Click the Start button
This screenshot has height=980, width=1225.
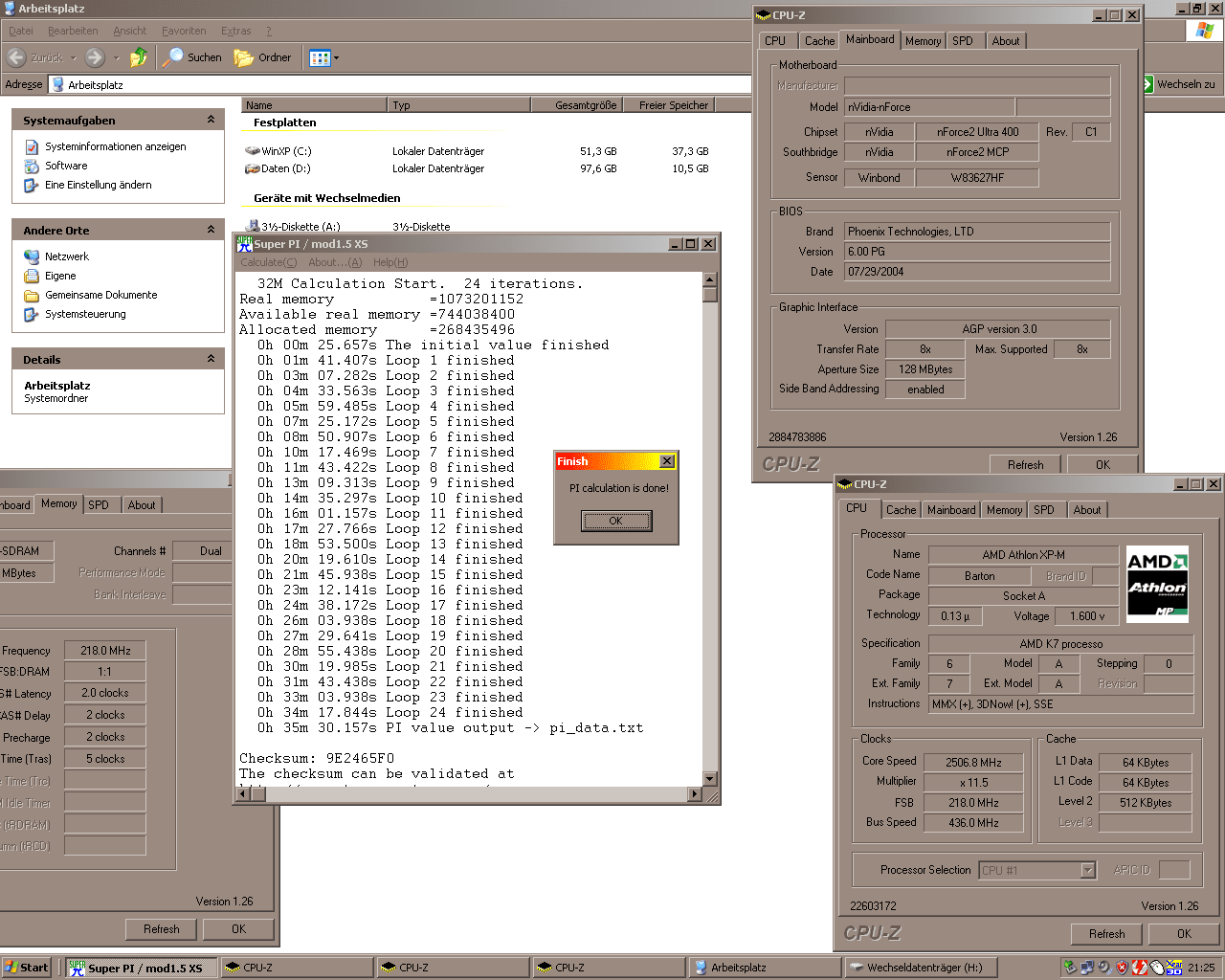click(26, 968)
